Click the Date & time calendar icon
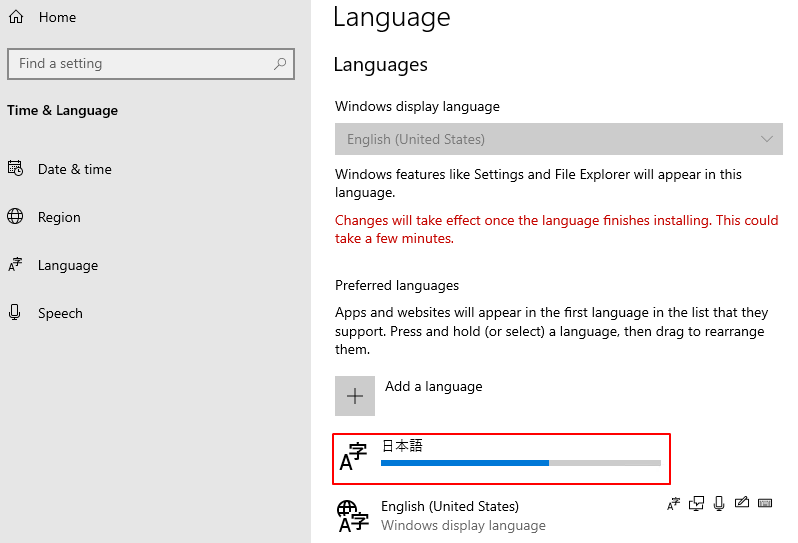This screenshot has height=543, width=798. [x=15, y=169]
